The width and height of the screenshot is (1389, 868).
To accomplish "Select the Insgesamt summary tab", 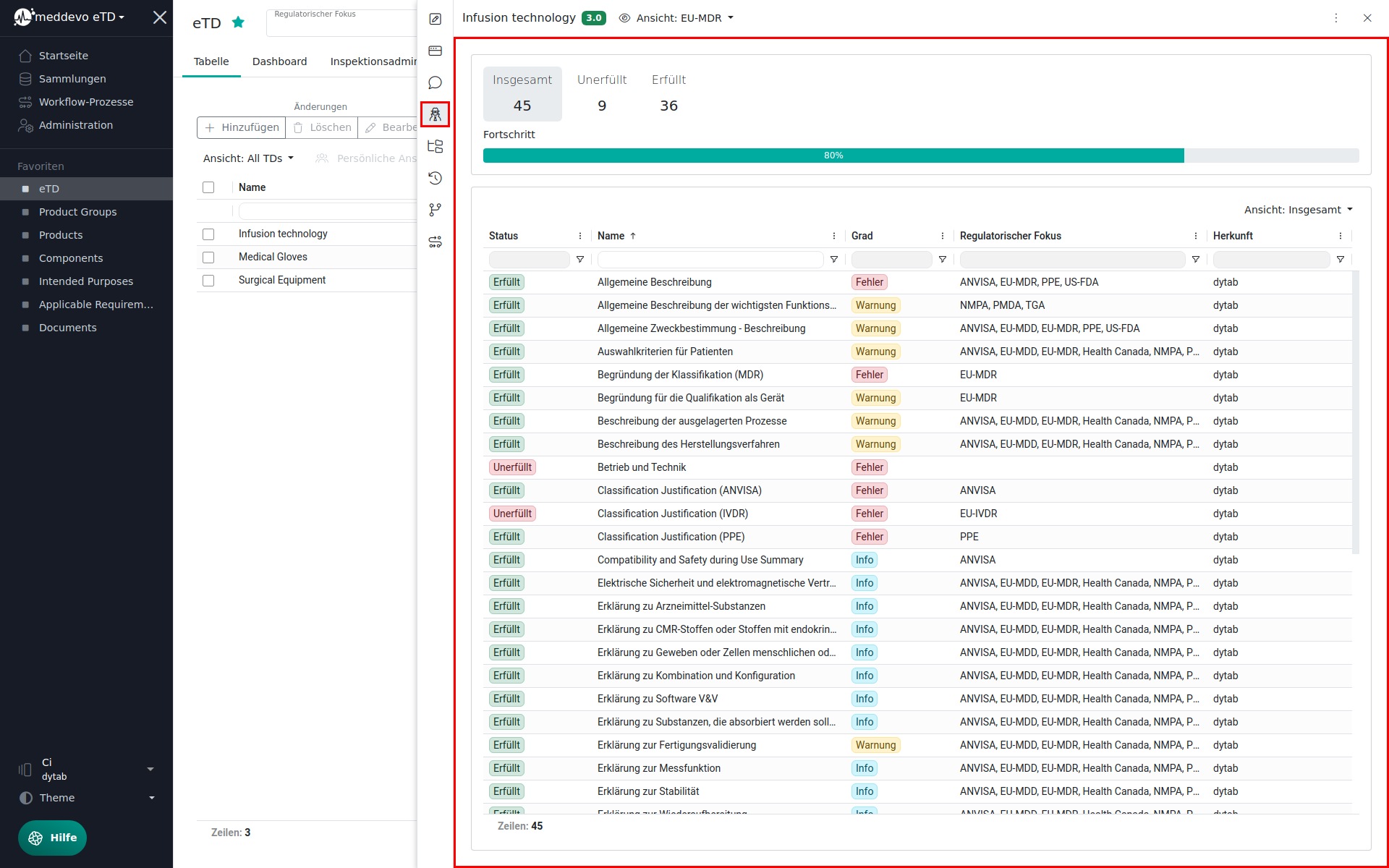I will point(522,93).
